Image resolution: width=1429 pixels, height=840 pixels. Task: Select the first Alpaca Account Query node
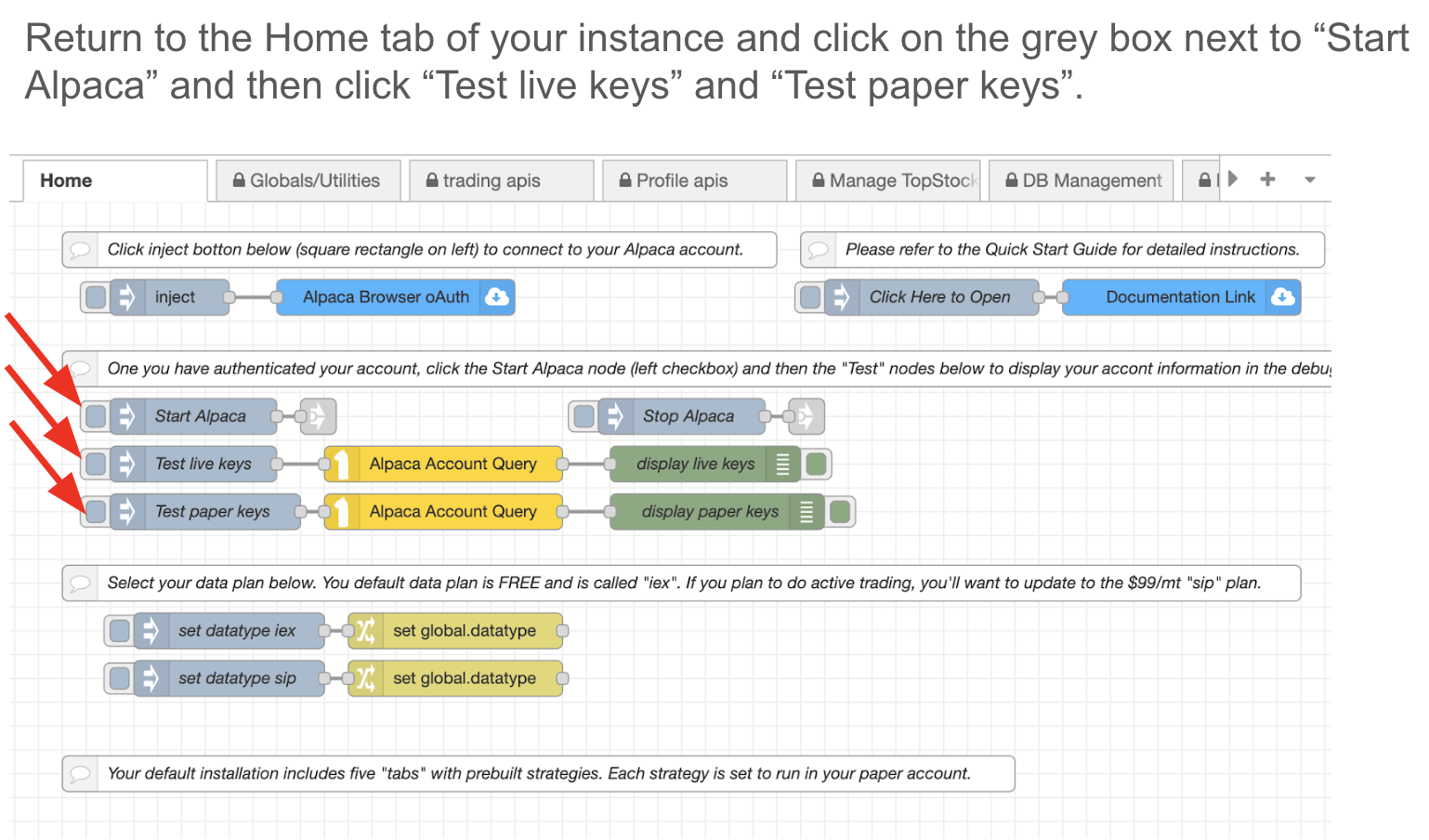point(444,464)
